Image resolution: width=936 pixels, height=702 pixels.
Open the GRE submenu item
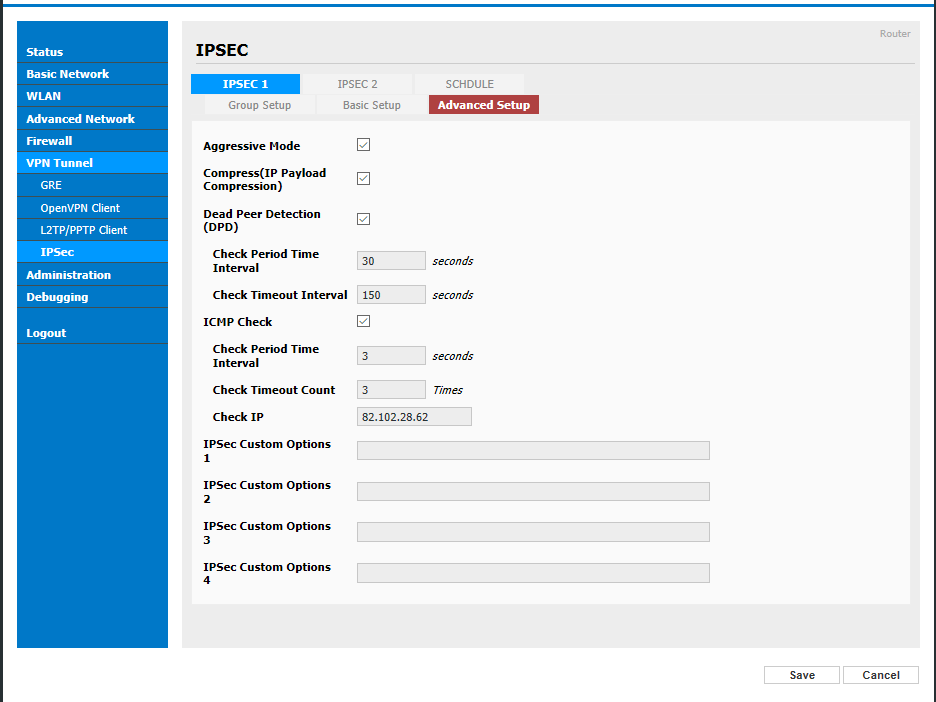[93, 185]
